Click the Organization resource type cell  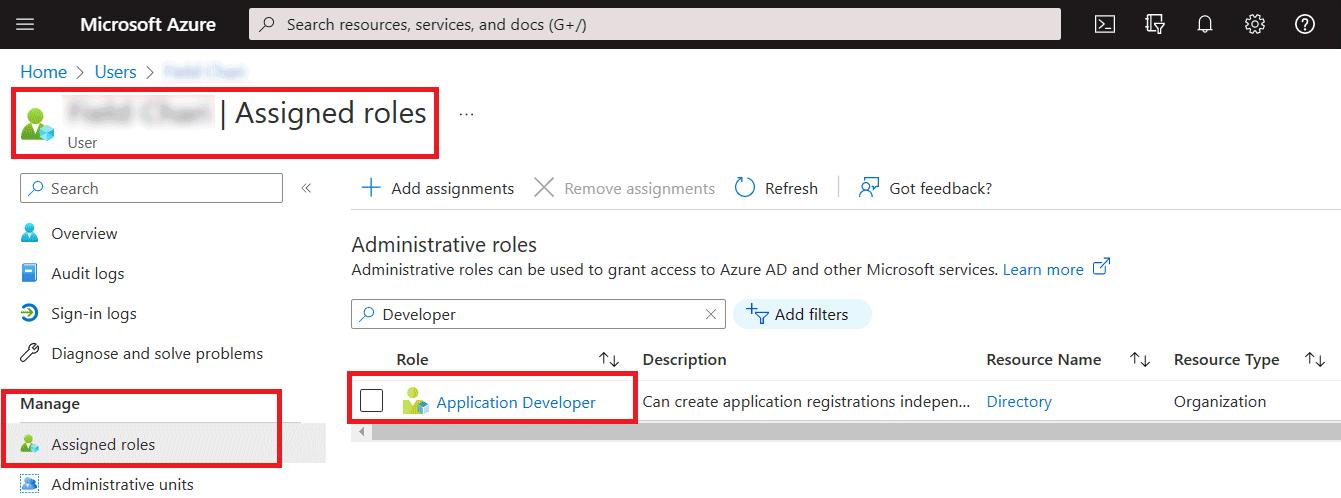click(x=1220, y=402)
